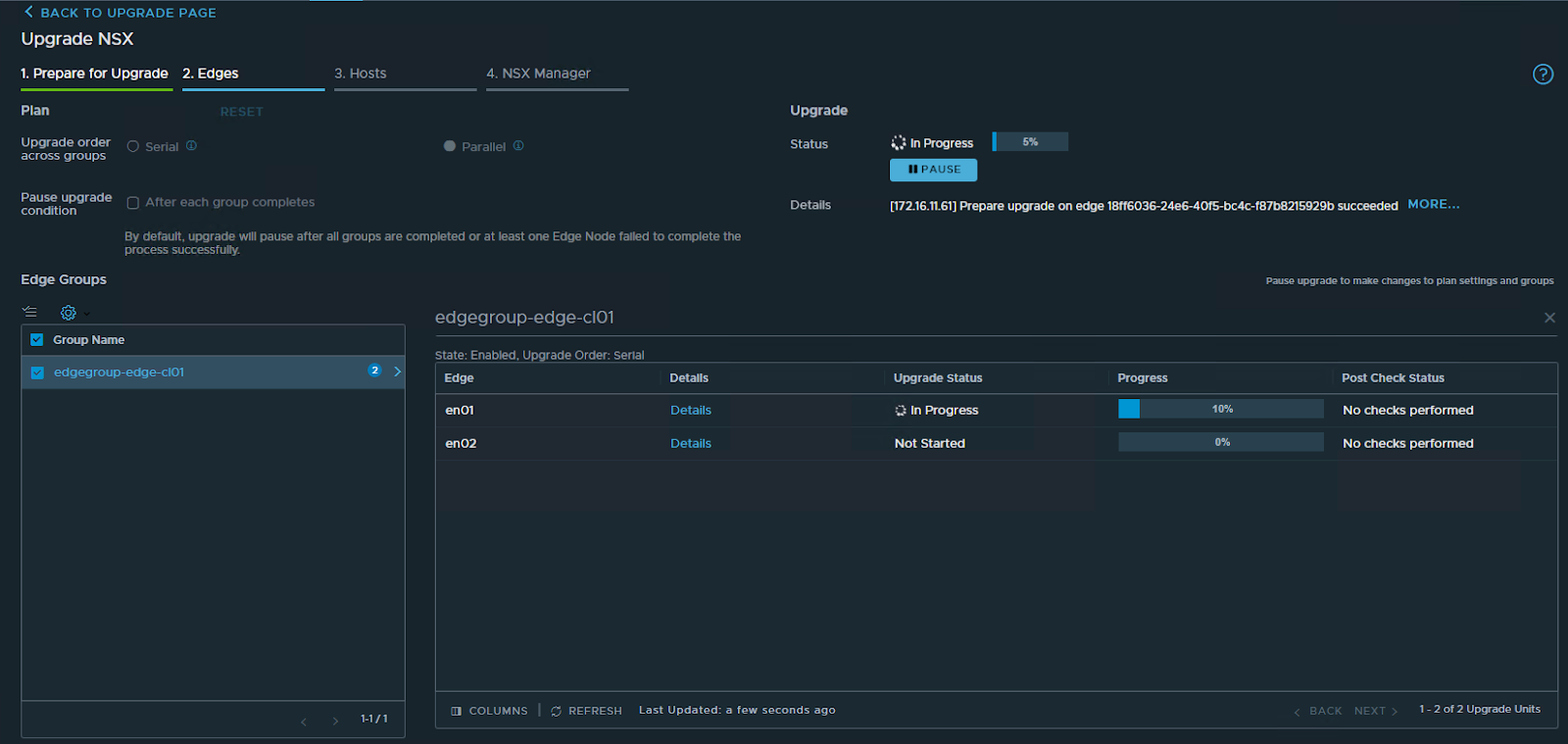Uncheck the edgegroup-edge-cl01 row checkbox
Screen dimensions: 1568x744
click(x=37, y=372)
